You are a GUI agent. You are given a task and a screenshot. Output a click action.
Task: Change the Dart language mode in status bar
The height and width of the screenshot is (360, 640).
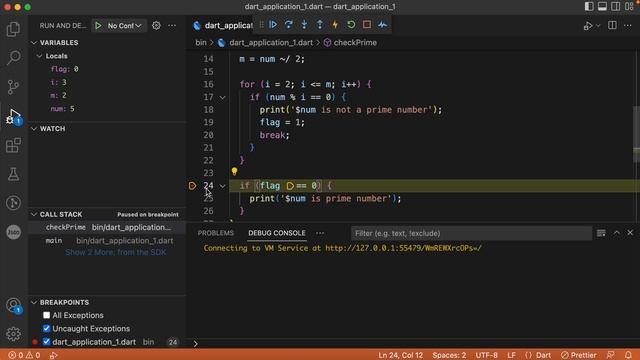(x=543, y=355)
